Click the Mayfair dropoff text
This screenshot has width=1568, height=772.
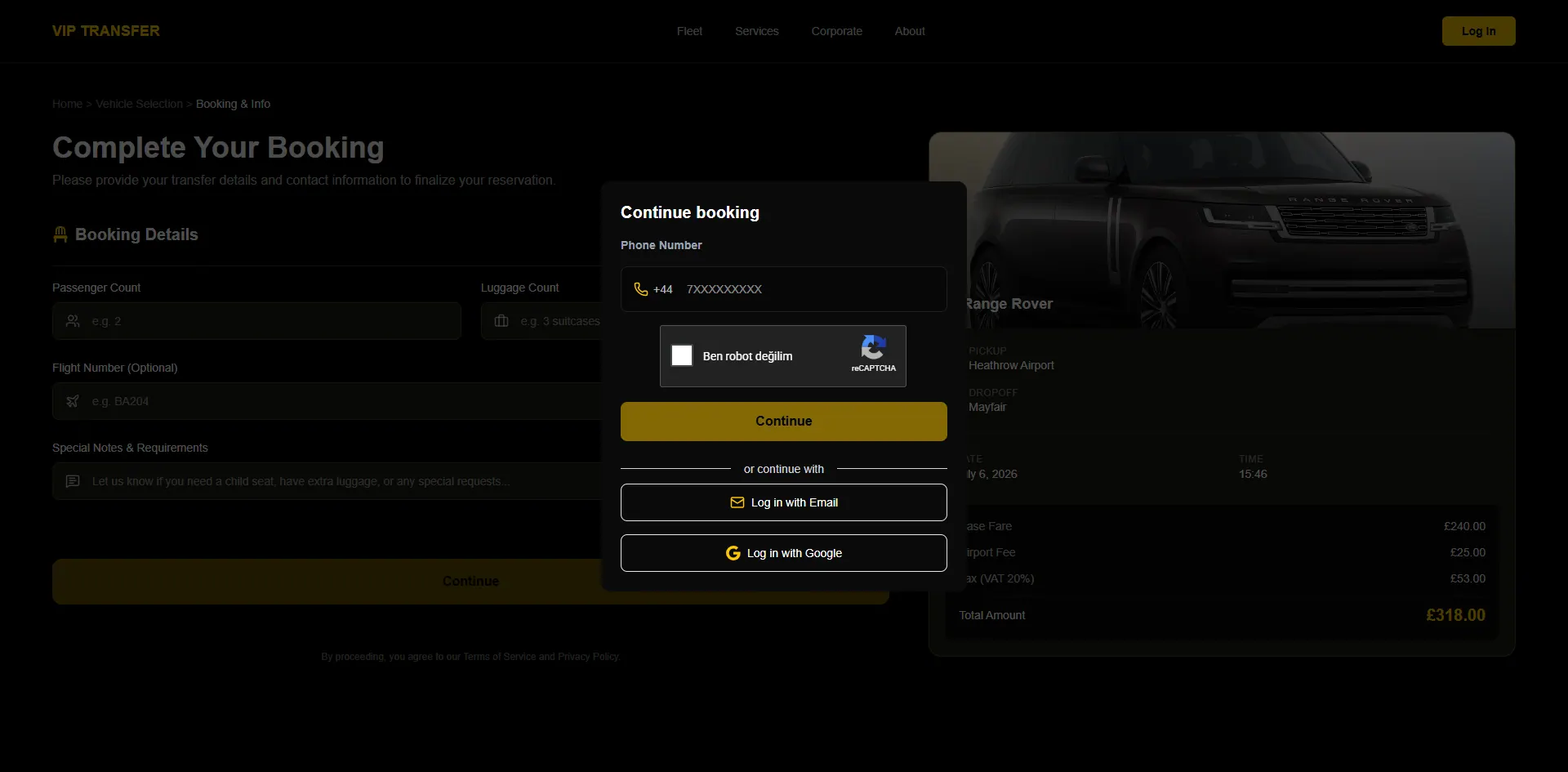(x=987, y=407)
